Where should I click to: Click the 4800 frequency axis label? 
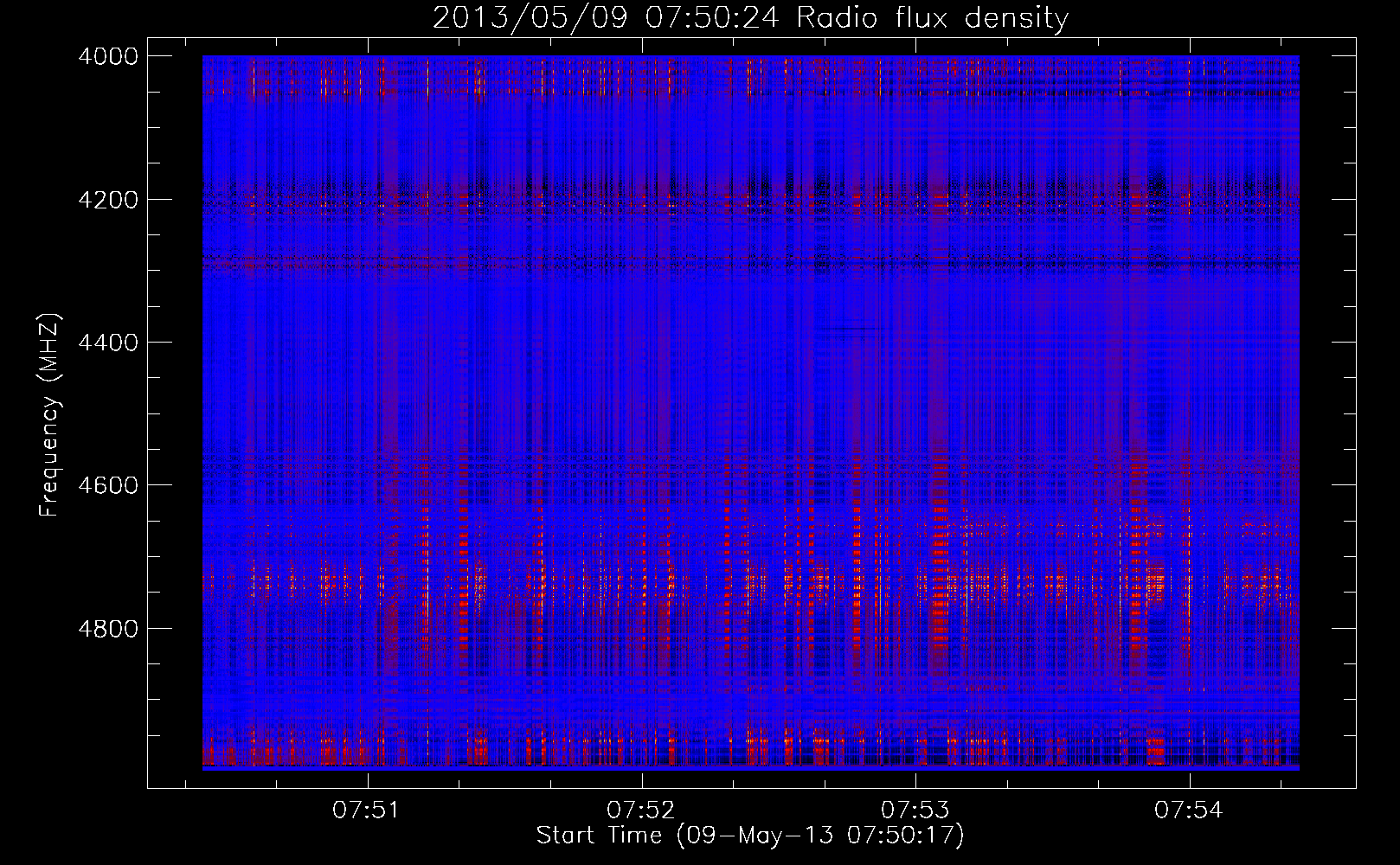pos(108,628)
